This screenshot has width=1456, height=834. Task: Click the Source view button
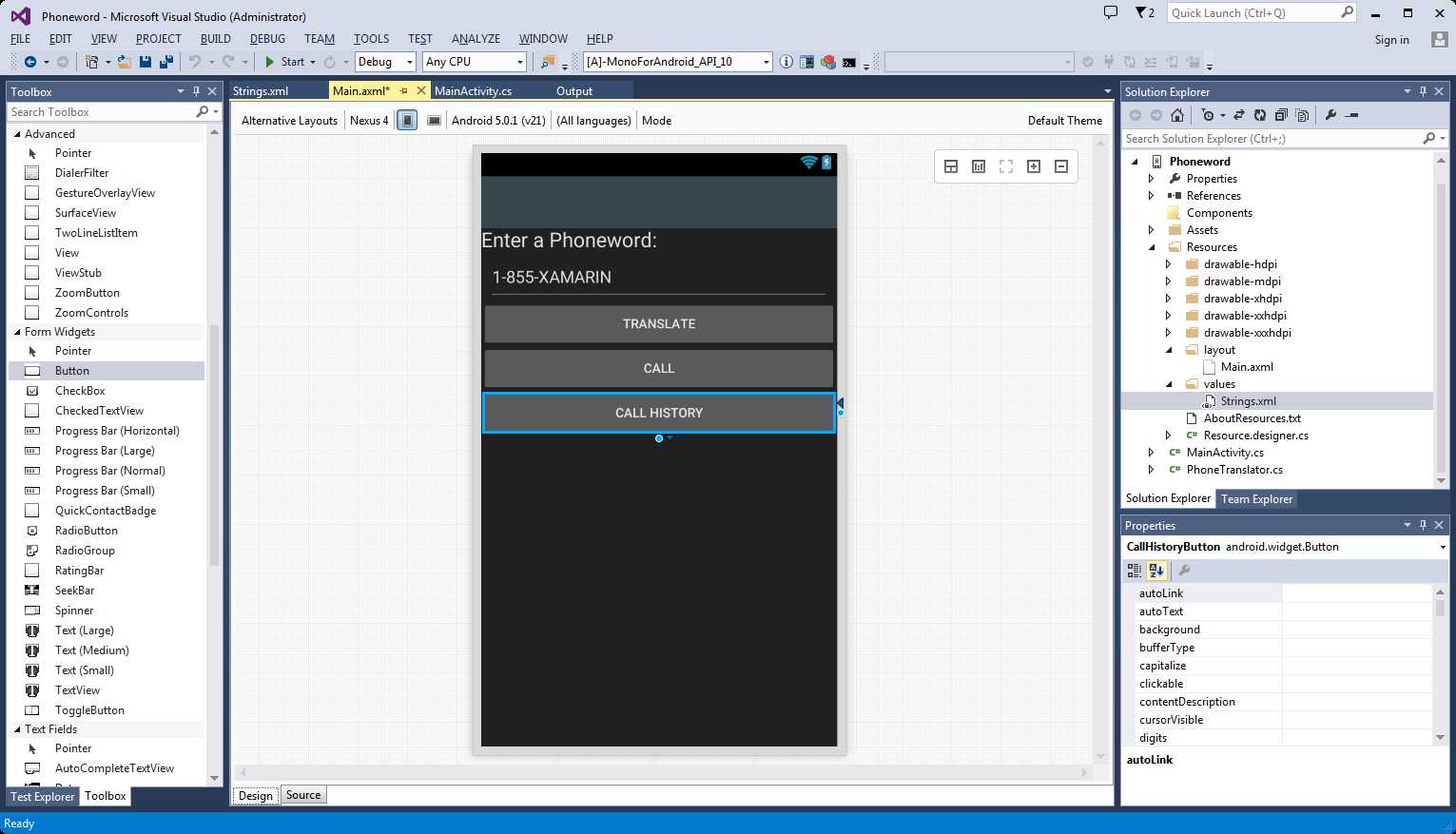click(x=303, y=795)
